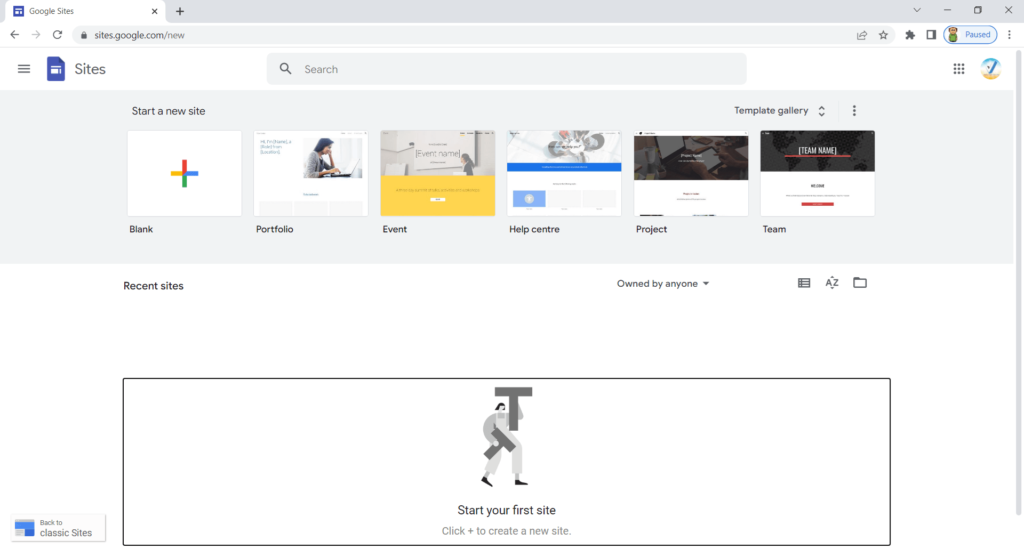
Task: Close the Google Sites tab
Action: pos(155,11)
